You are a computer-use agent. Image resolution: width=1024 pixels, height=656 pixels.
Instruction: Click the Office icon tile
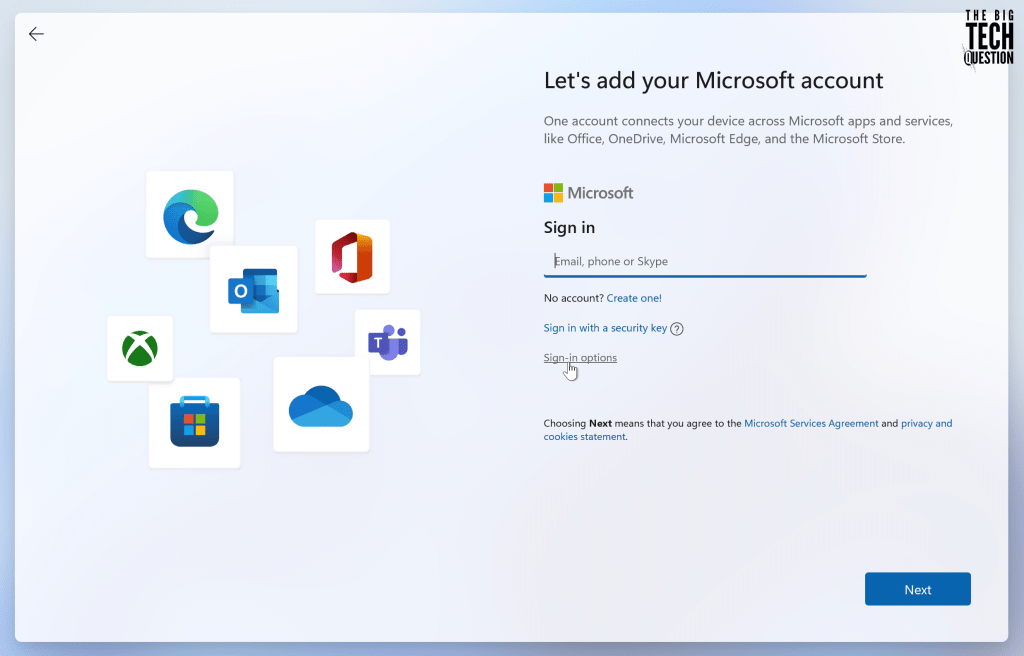pos(353,257)
